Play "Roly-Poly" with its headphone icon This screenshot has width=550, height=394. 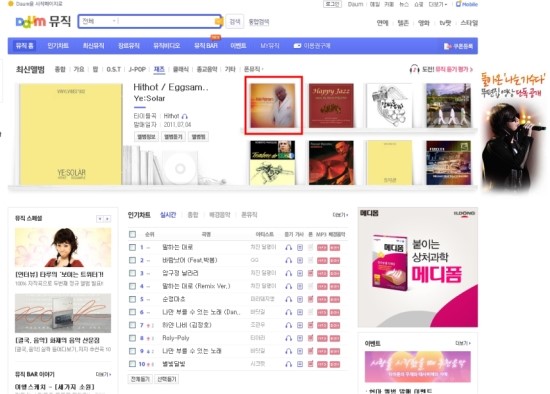tap(288, 338)
